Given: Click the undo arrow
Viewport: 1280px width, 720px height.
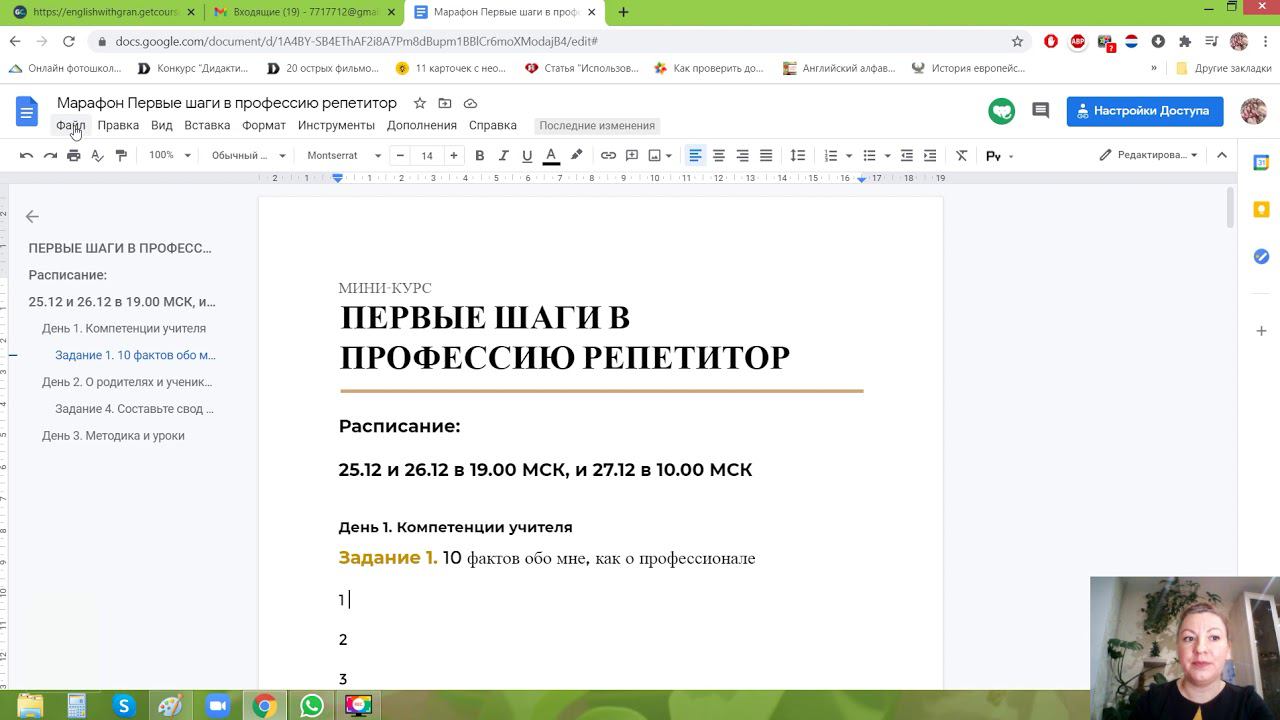Looking at the screenshot, I should pyautogui.click(x=26, y=155).
